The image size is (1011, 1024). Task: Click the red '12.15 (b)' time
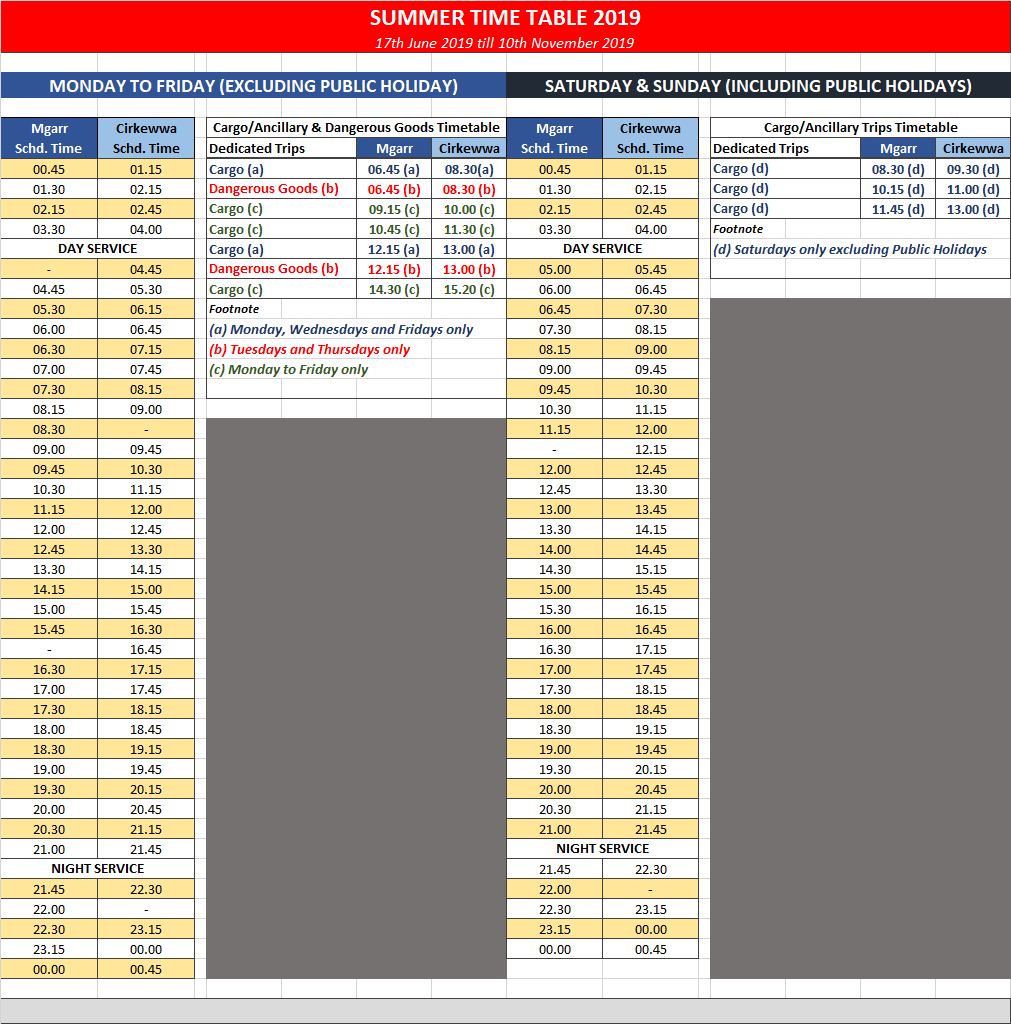[x=394, y=270]
